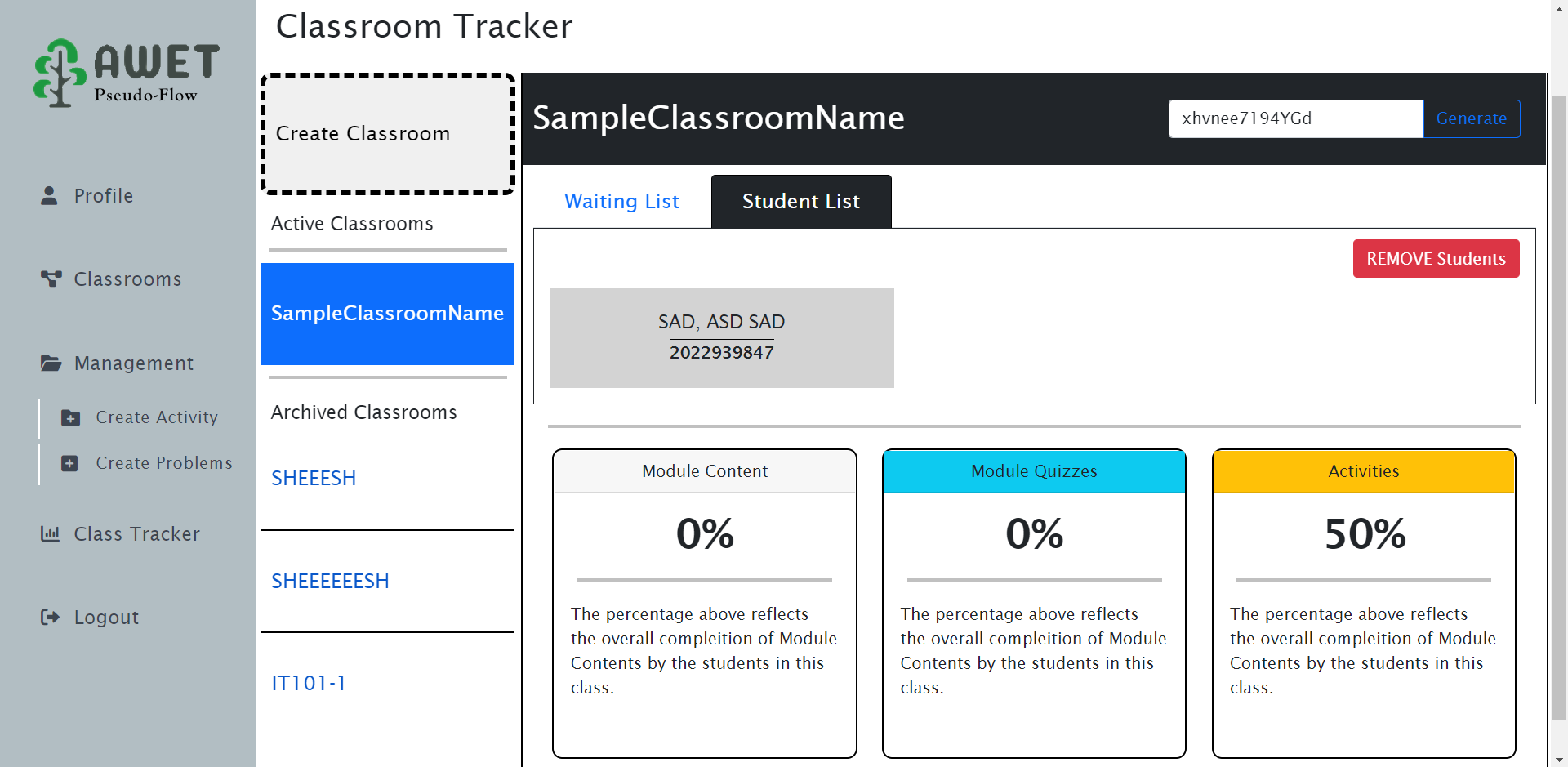Click the Create Activity plus-folder icon

(x=71, y=417)
